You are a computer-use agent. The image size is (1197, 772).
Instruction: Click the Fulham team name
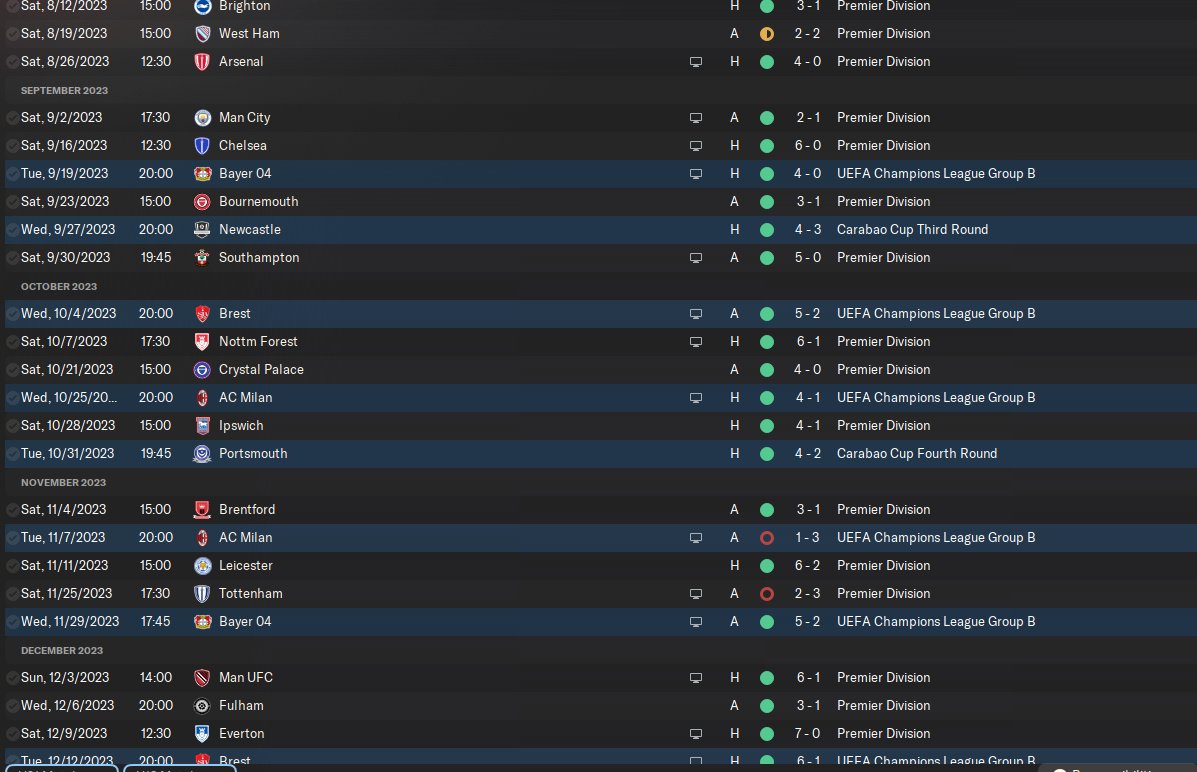pos(241,705)
